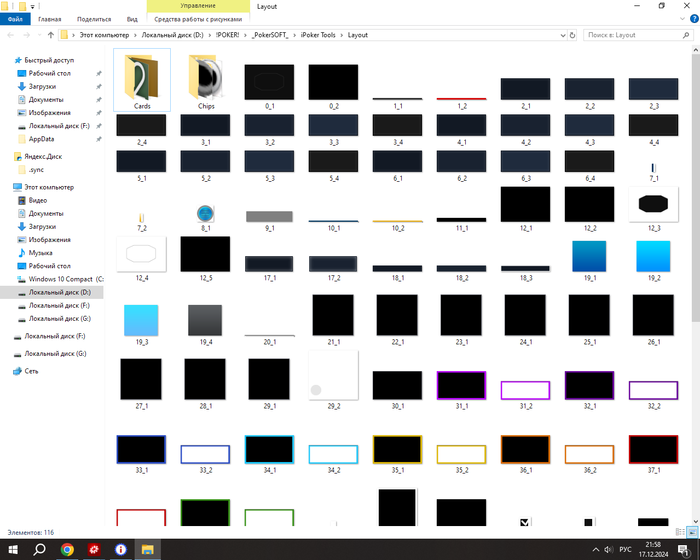Open the Windows Start menu
This screenshot has height=560, width=700.
(x=12, y=549)
